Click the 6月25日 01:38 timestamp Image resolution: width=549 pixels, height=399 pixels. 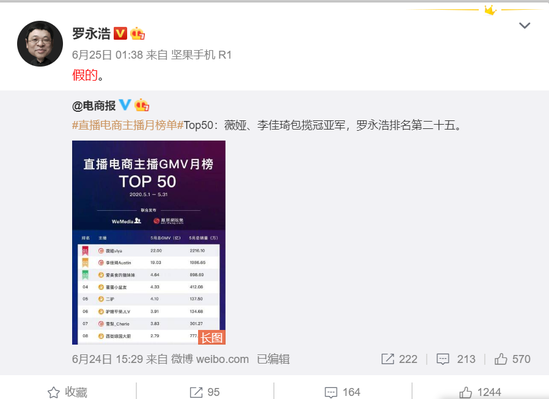point(107,55)
